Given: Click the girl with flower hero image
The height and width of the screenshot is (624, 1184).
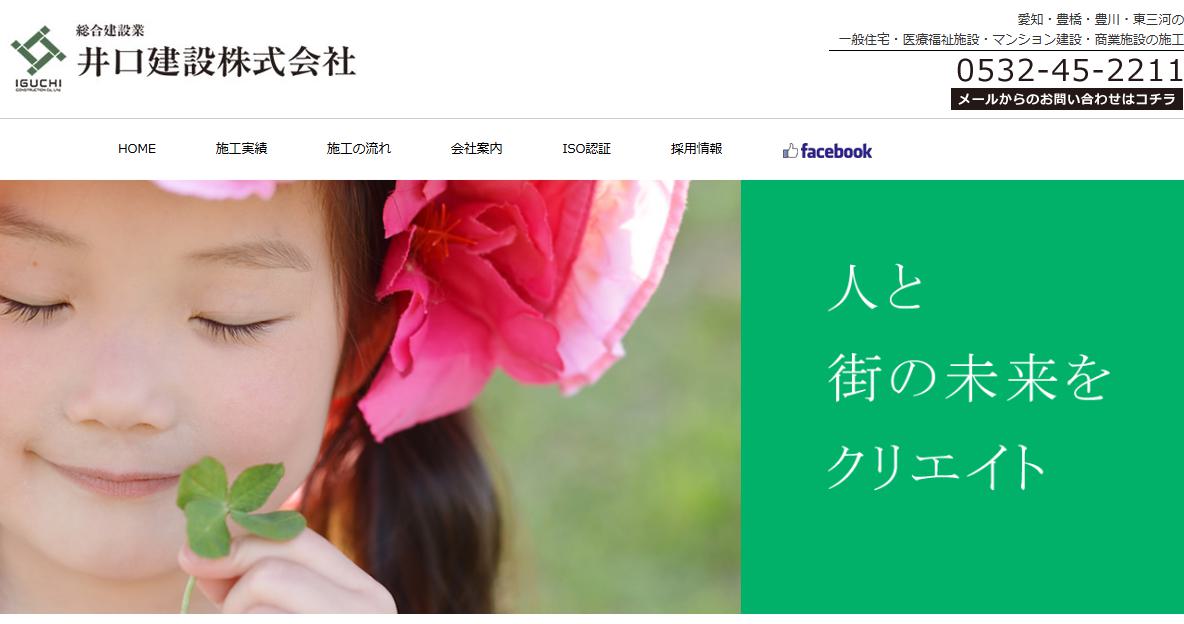Looking at the screenshot, I should (x=370, y=397).
